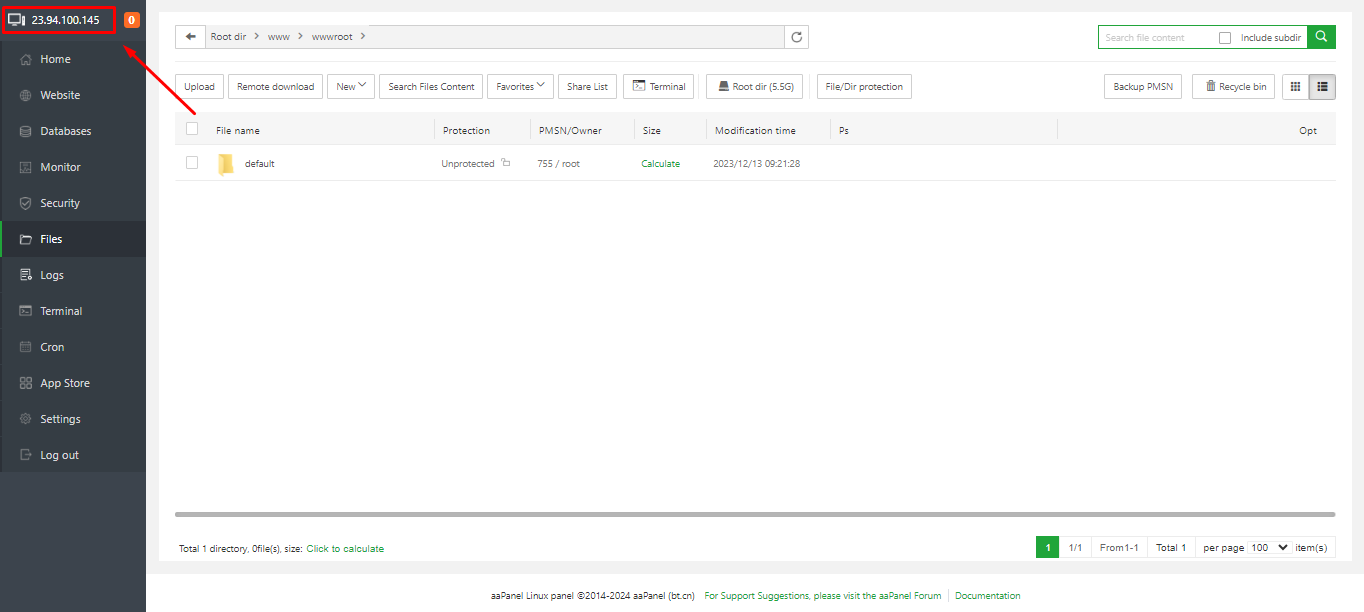Click the green search magnifier button

[x=1322, y=37]
